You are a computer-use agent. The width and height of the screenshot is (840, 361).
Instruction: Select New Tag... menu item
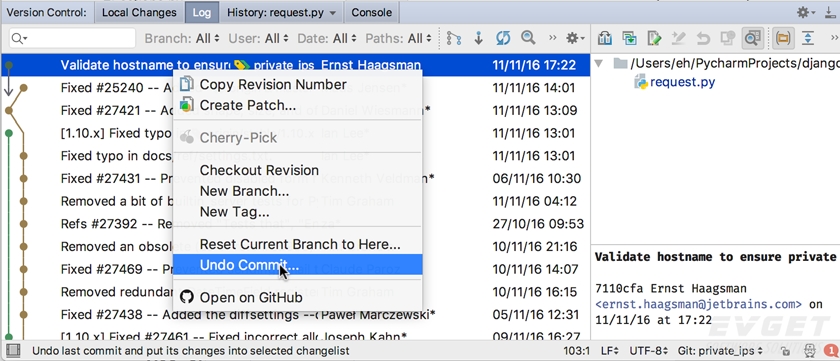click(x=297, y=212)
